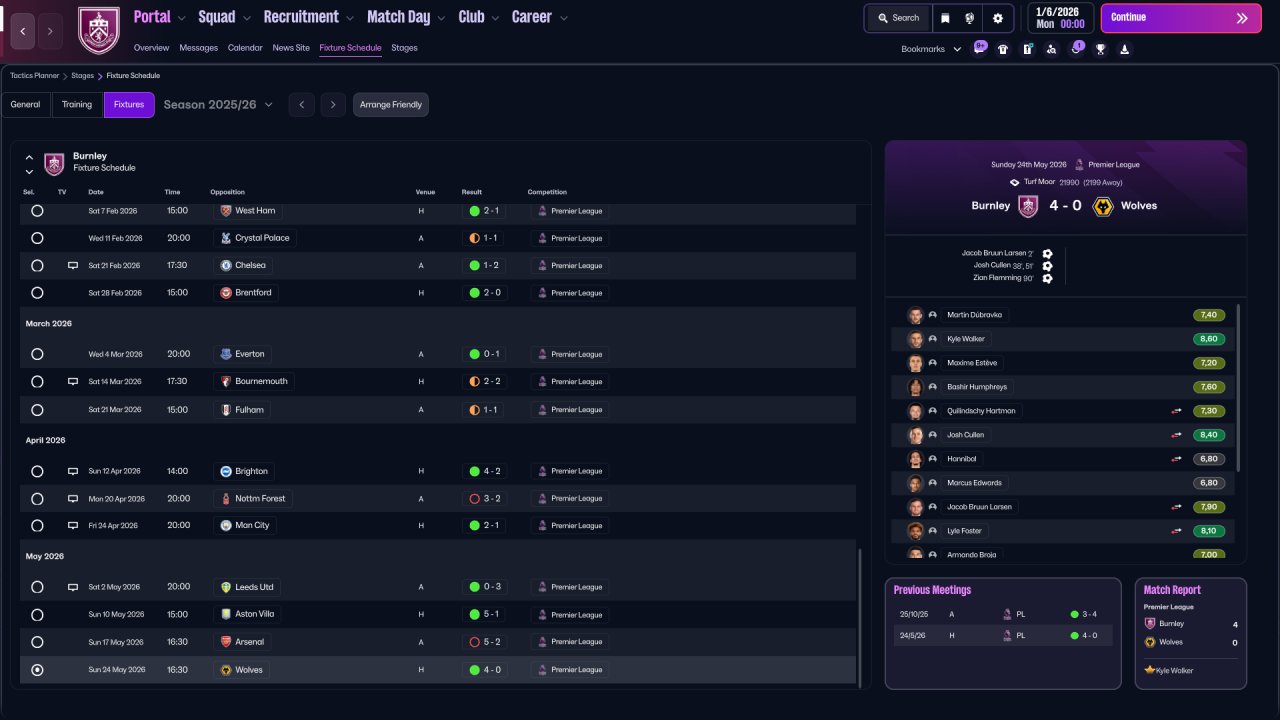Click the Man City club badge
This screenshot has height=720, width=1280.
point(226,525)
